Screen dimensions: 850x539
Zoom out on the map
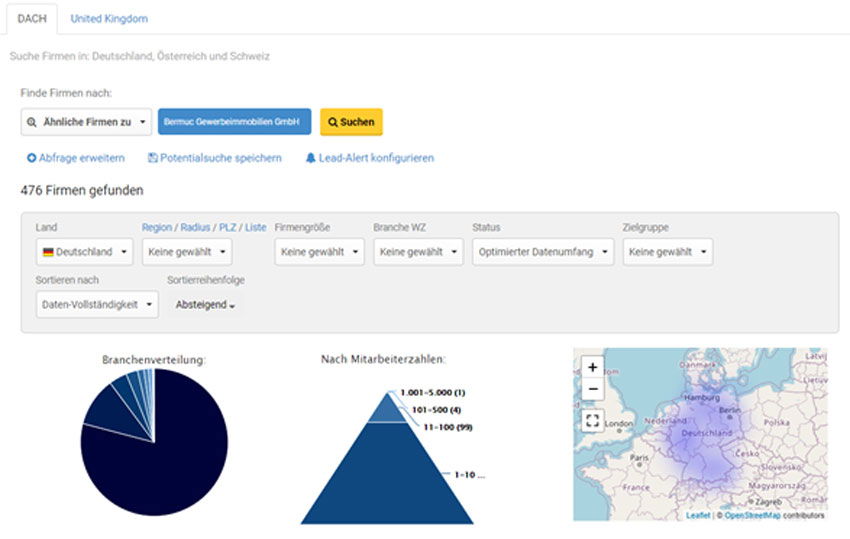click(593, 389)
